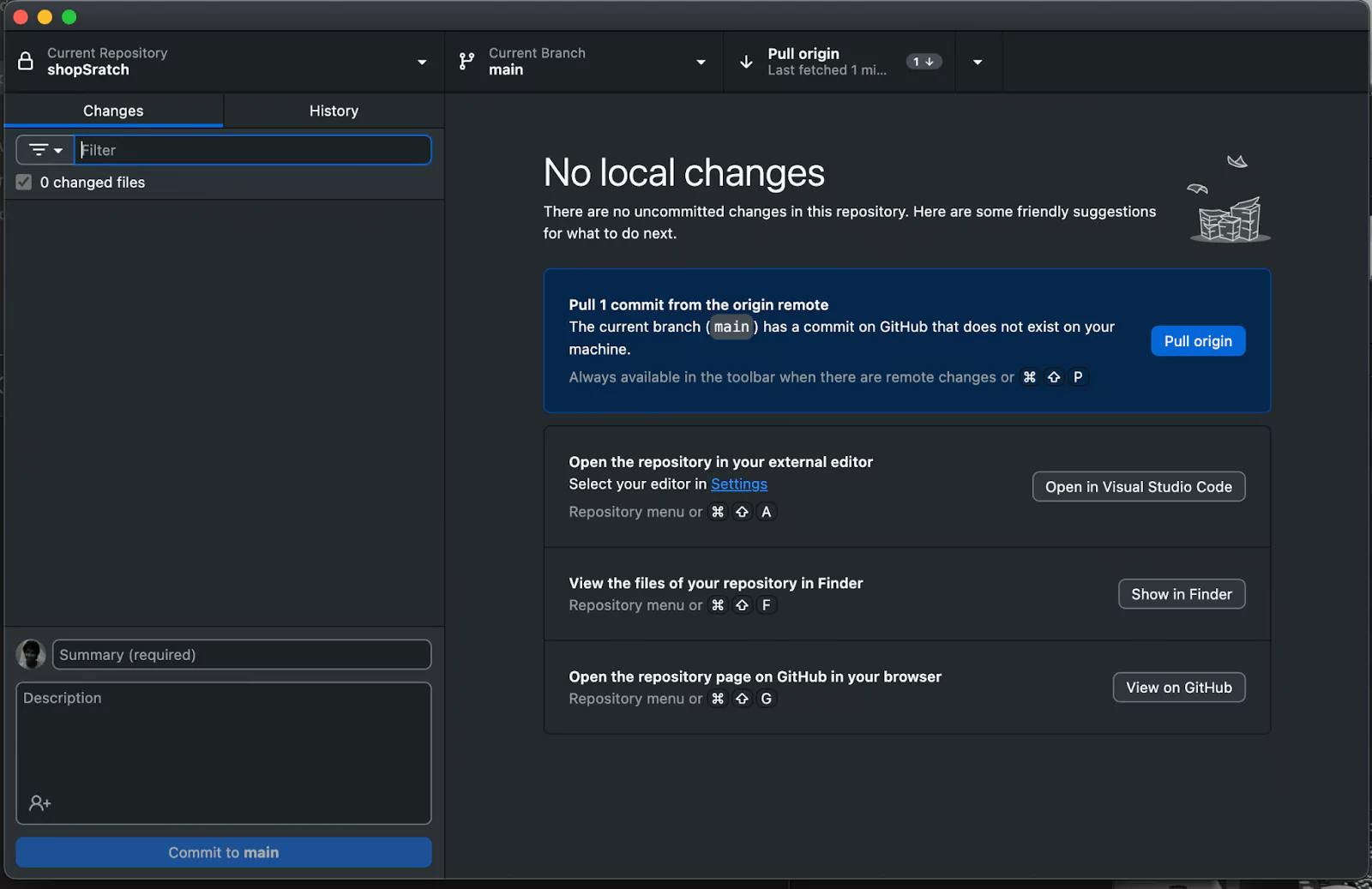This screenshot has height=889, width=1372.
Task: Open the filter options icon menu
Action: (45, 150)
